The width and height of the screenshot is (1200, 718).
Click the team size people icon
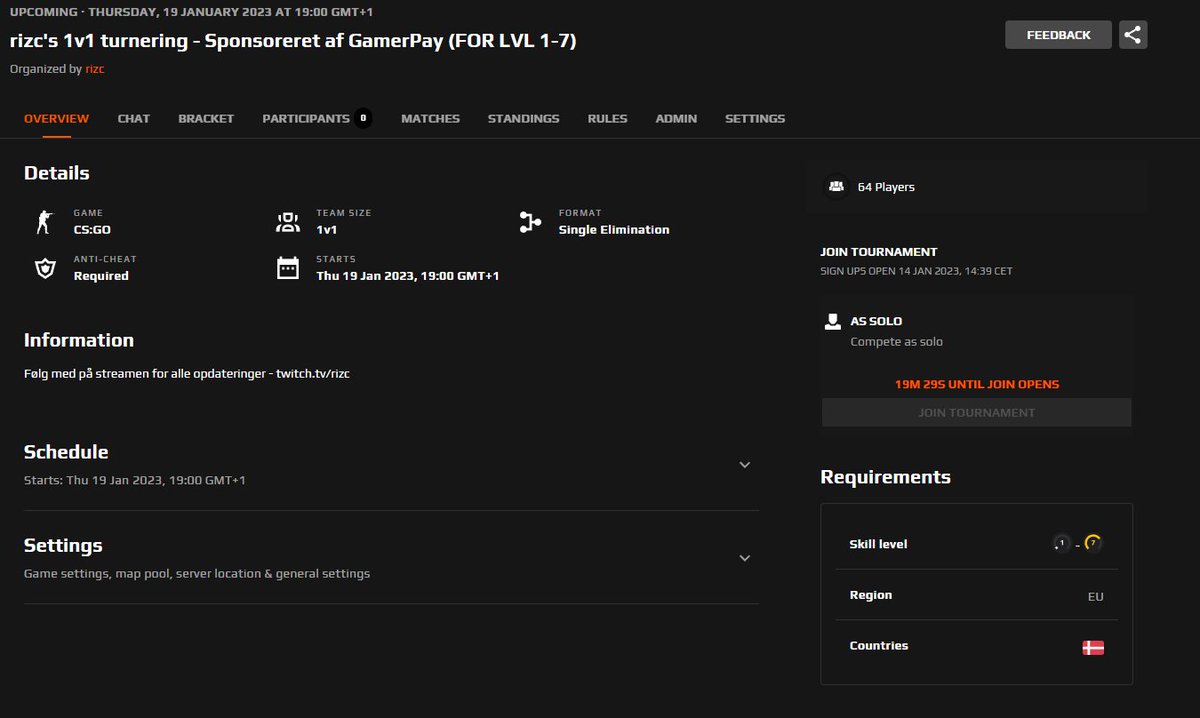pyautogui.click(x=288, y=222)
